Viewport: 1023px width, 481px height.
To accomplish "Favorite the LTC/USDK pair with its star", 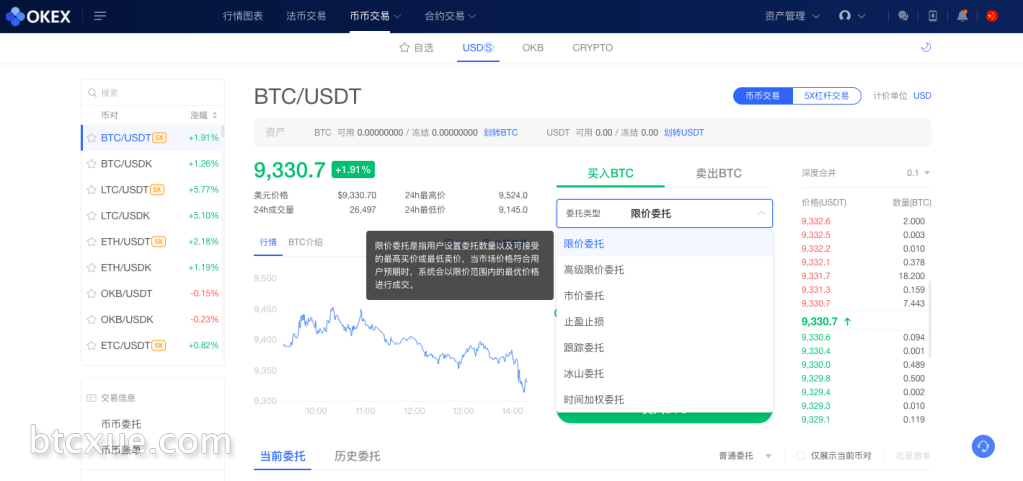I will pos(92,215).
